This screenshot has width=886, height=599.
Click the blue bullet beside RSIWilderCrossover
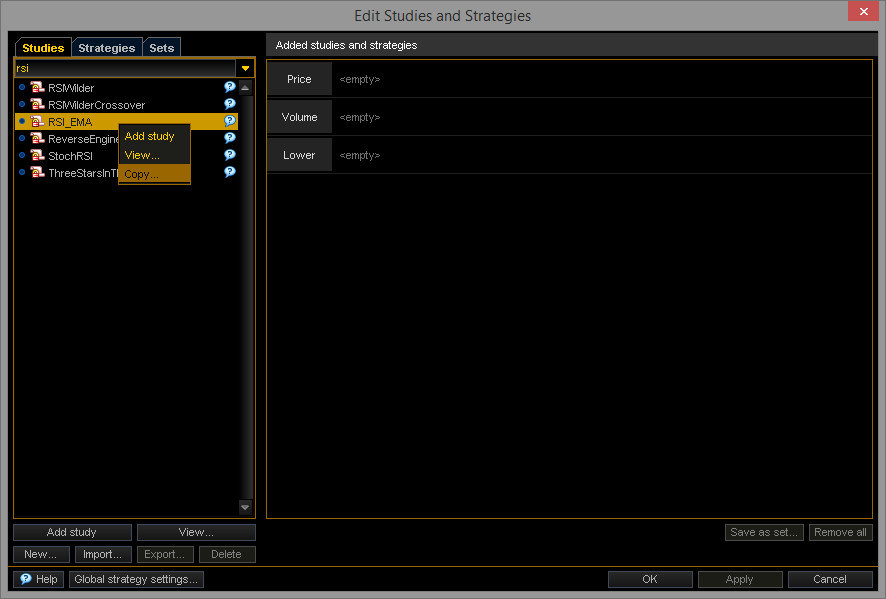[x=22, y=105]
